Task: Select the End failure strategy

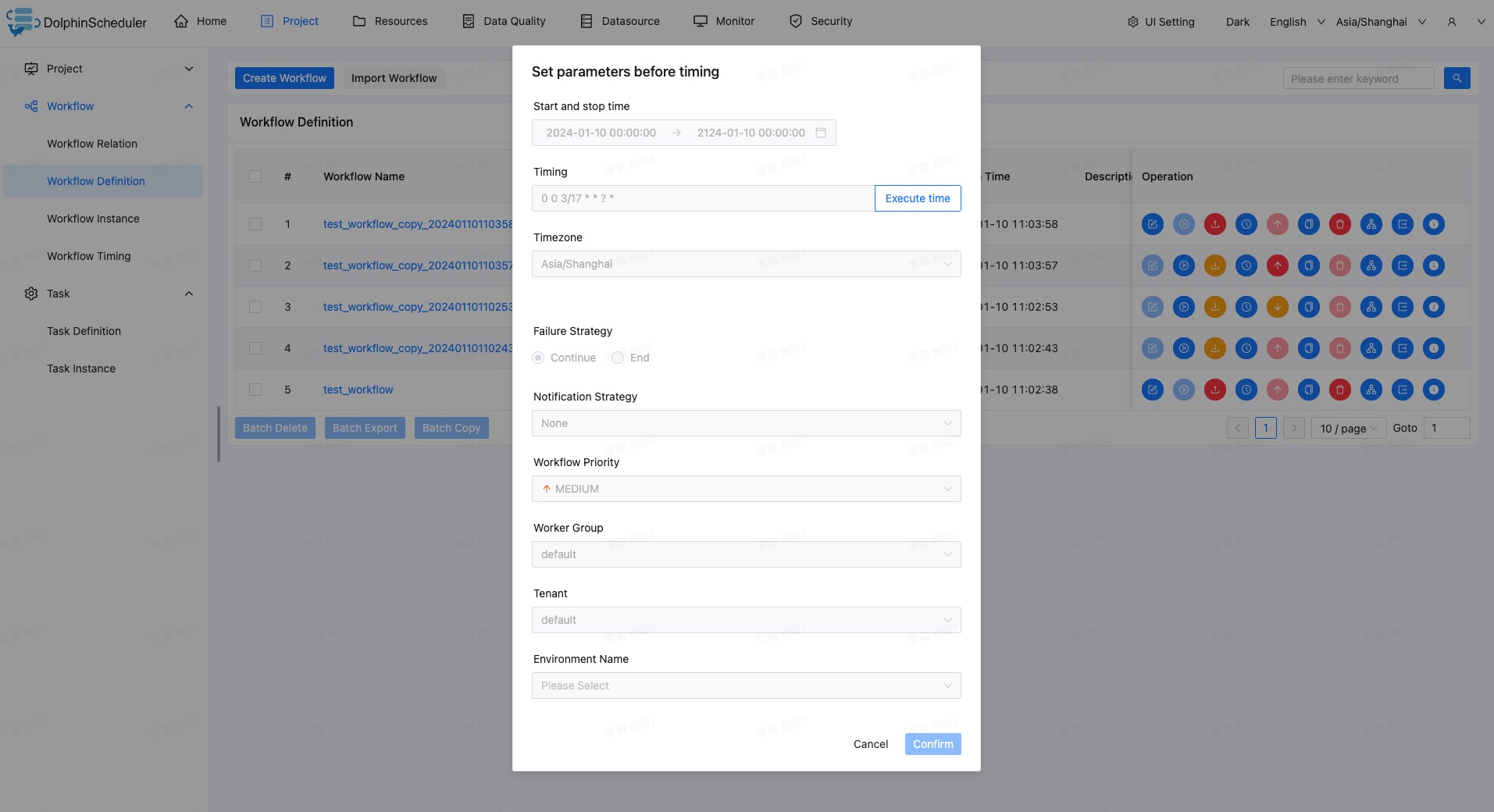Action: tap(618, 358)
